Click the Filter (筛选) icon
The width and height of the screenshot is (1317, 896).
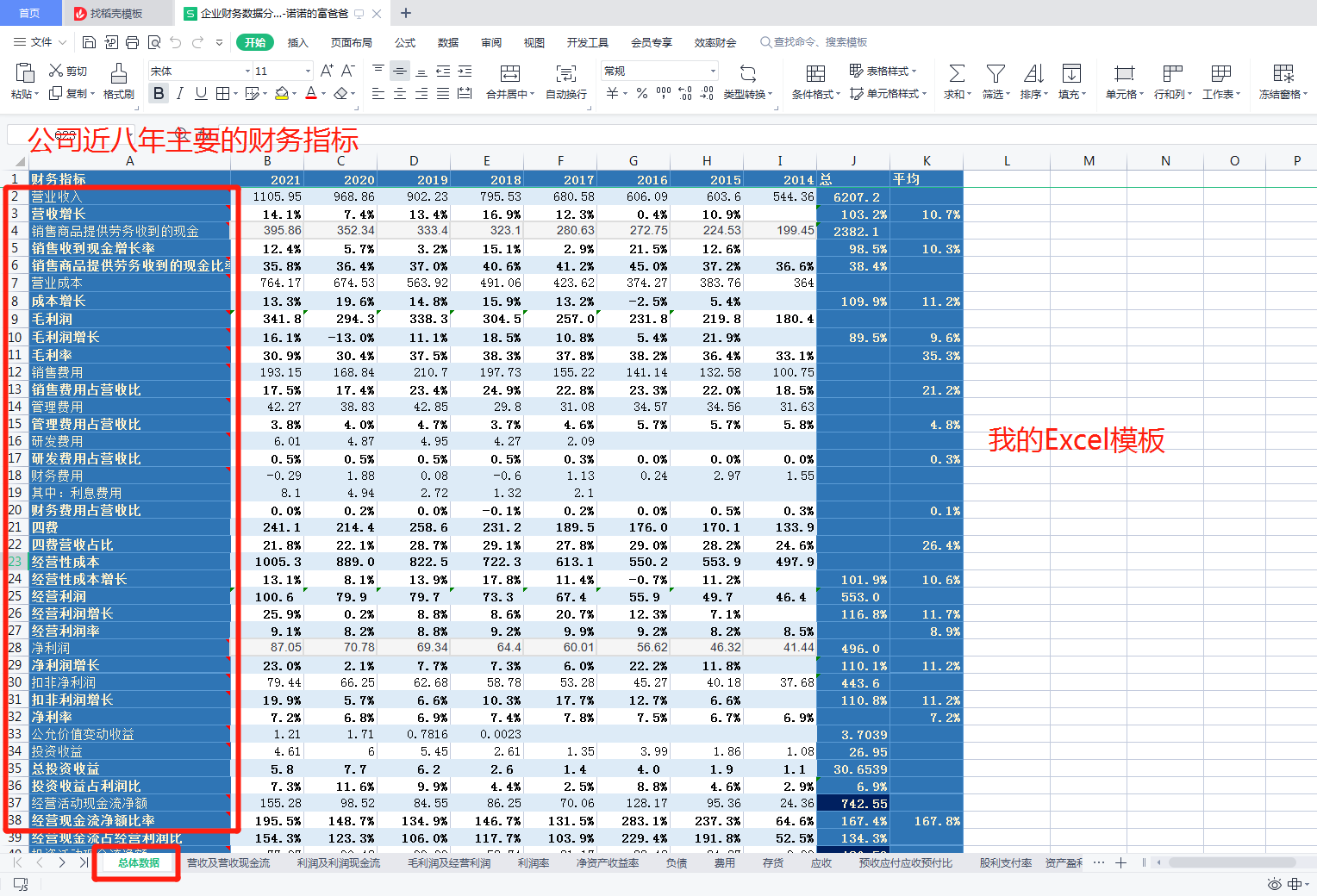(x=994, y=82)
